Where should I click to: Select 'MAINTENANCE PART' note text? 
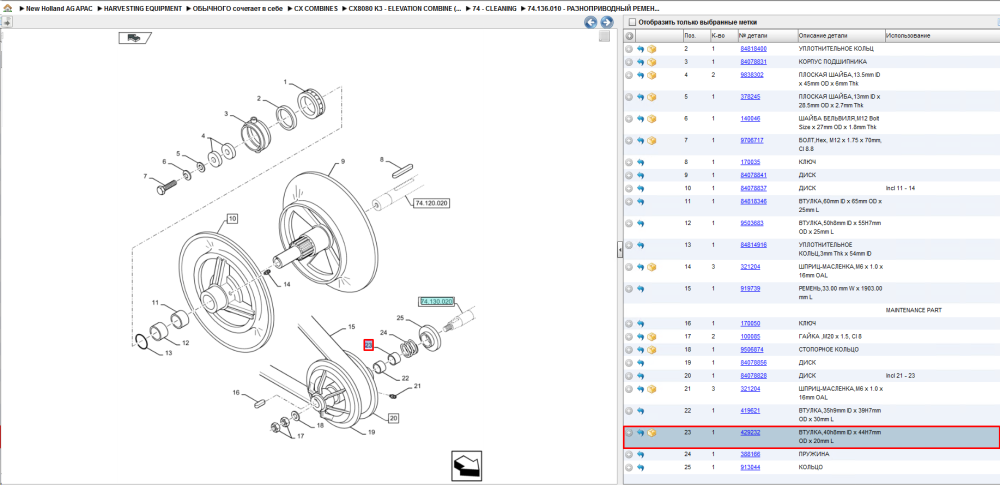(914, 310)
